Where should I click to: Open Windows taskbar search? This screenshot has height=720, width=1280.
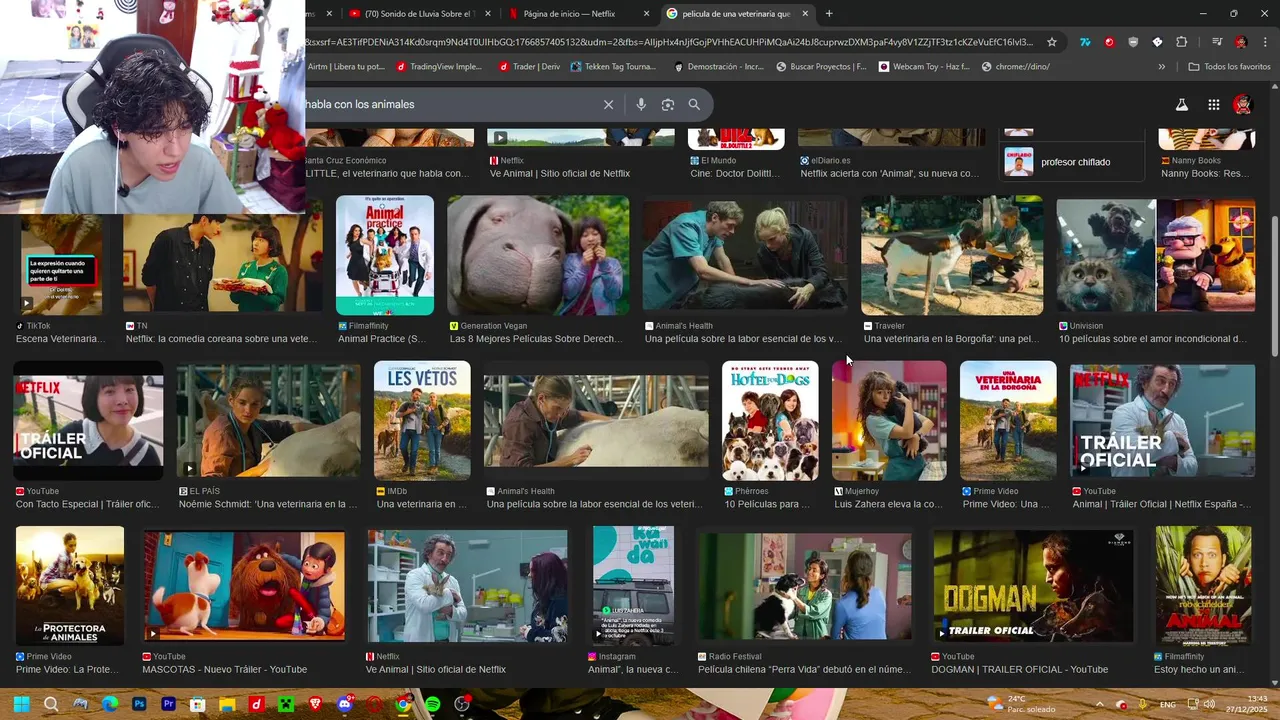pos(51,704)
